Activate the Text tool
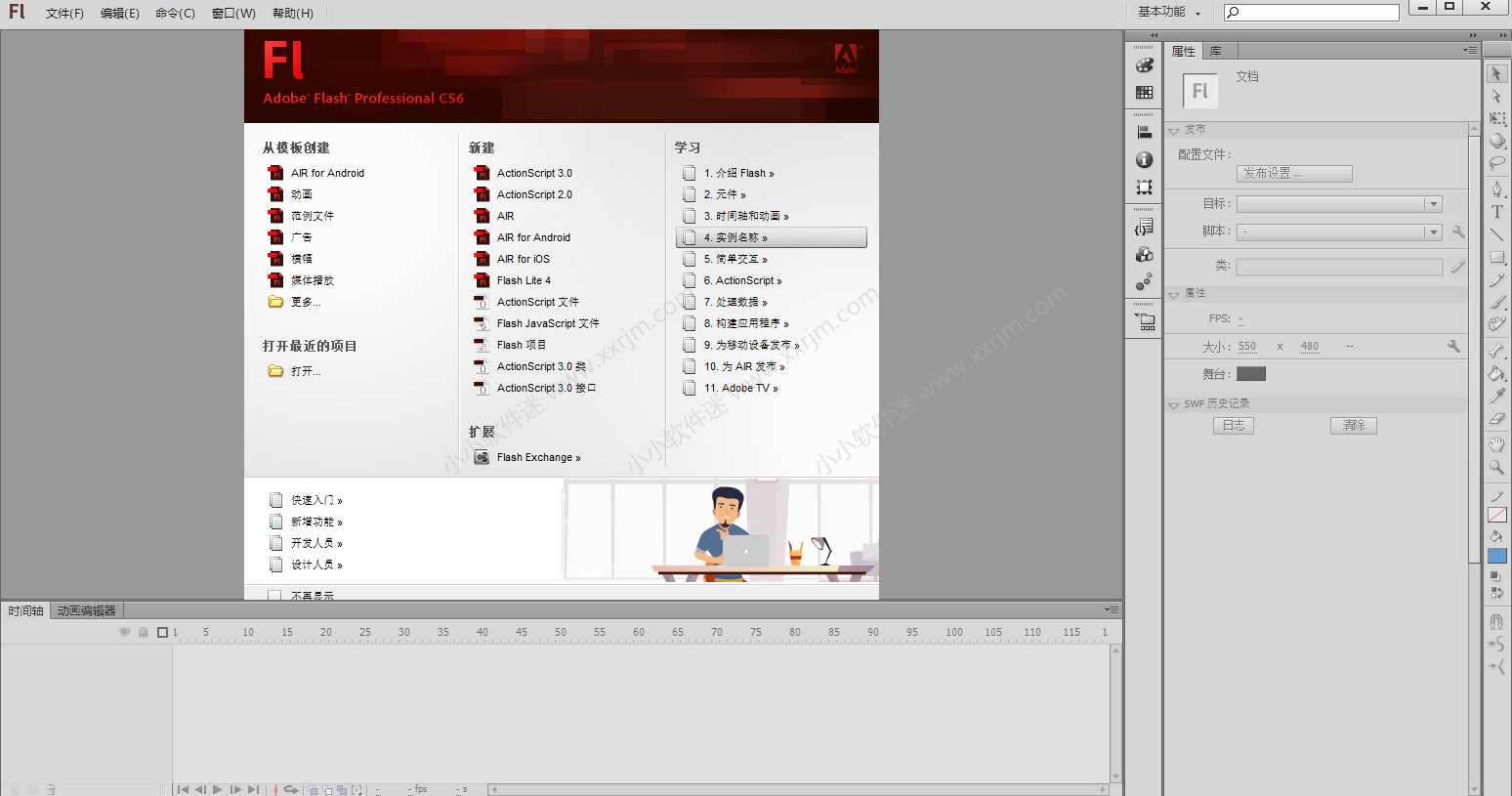The image size is (1512, 796). (x=1496, y=211)
